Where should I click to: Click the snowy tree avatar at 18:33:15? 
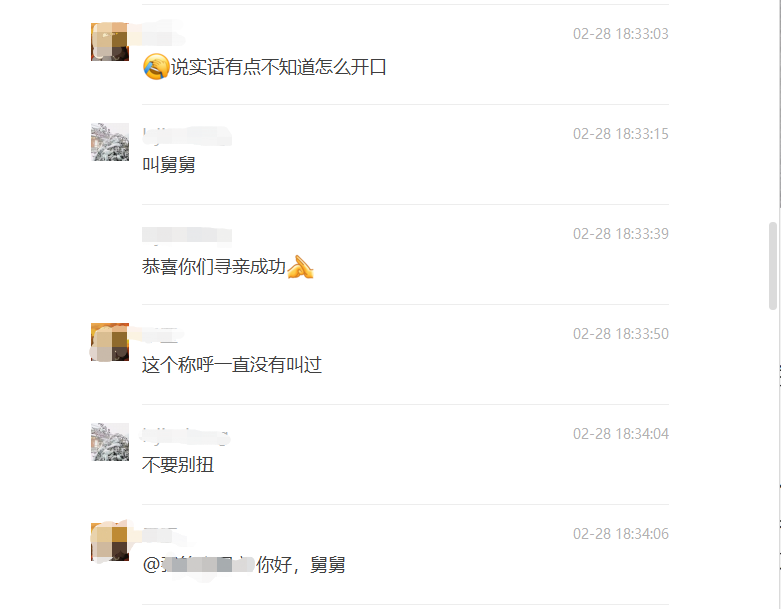(x=110, y=142)
